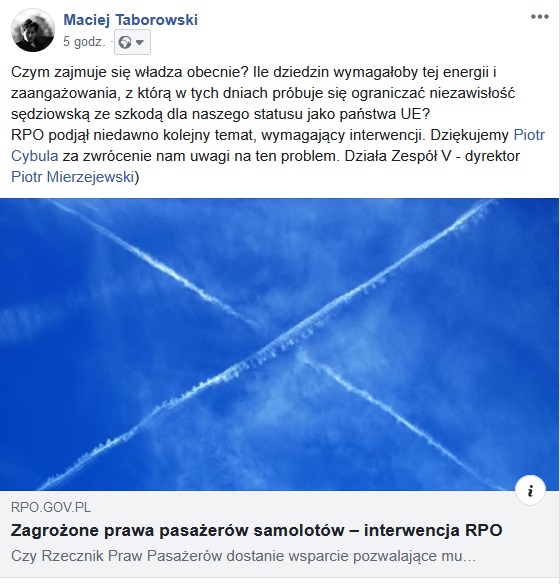This screenshot has width=560, height=584.
Task: Click the round info "i" icon on link preview
Action: point(531,491)
